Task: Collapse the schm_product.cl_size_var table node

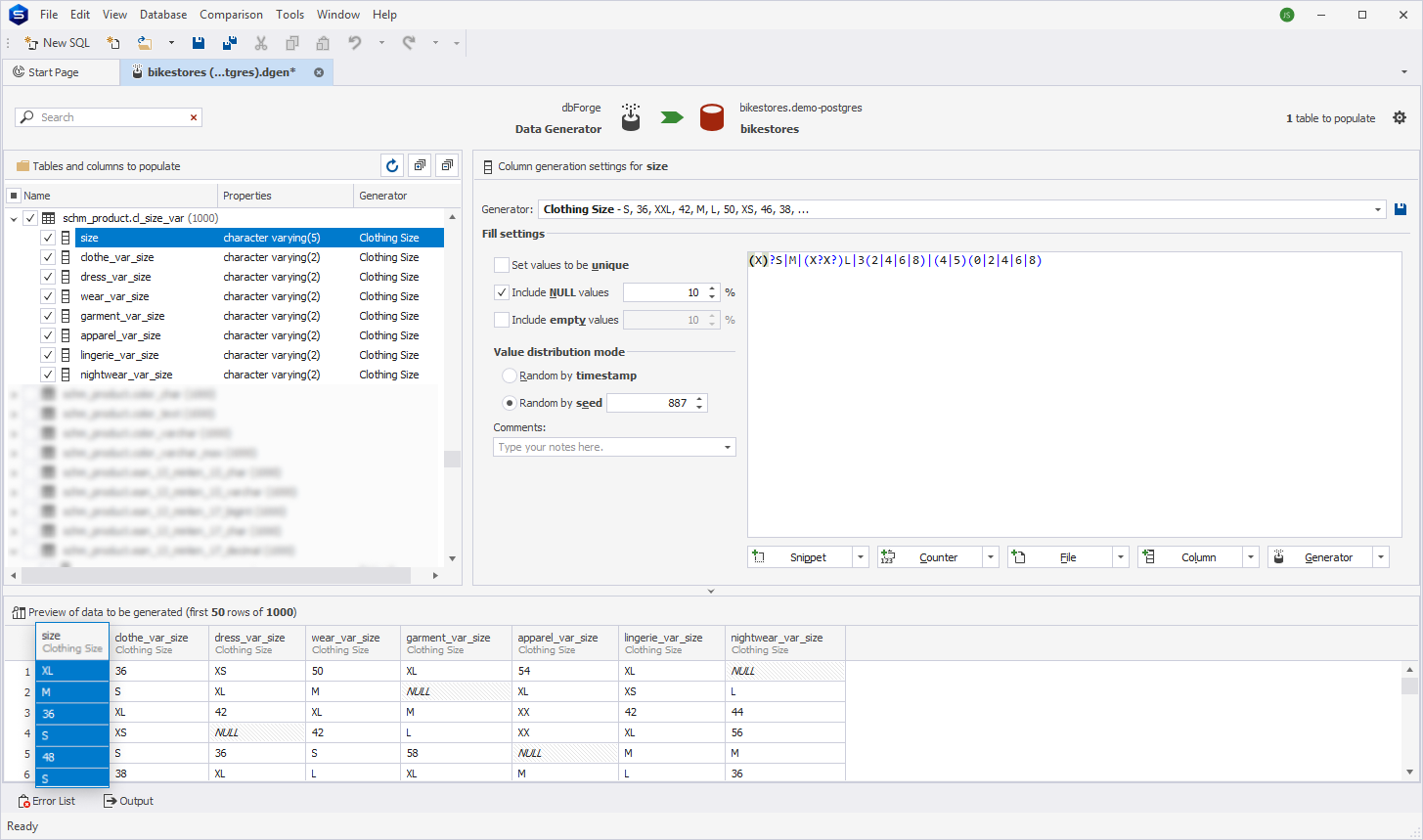Action: (14, 218)
